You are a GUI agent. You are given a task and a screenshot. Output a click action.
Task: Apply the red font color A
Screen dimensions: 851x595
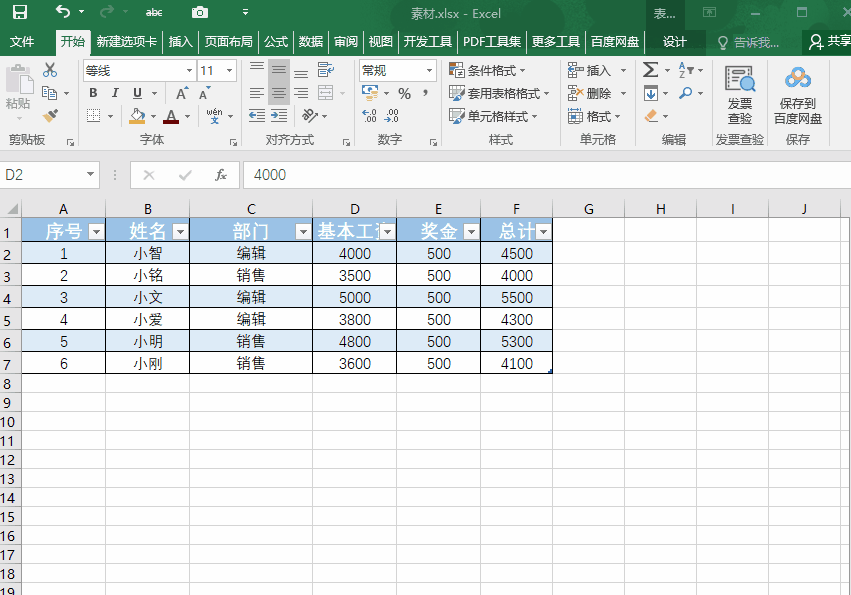point(171,116)
